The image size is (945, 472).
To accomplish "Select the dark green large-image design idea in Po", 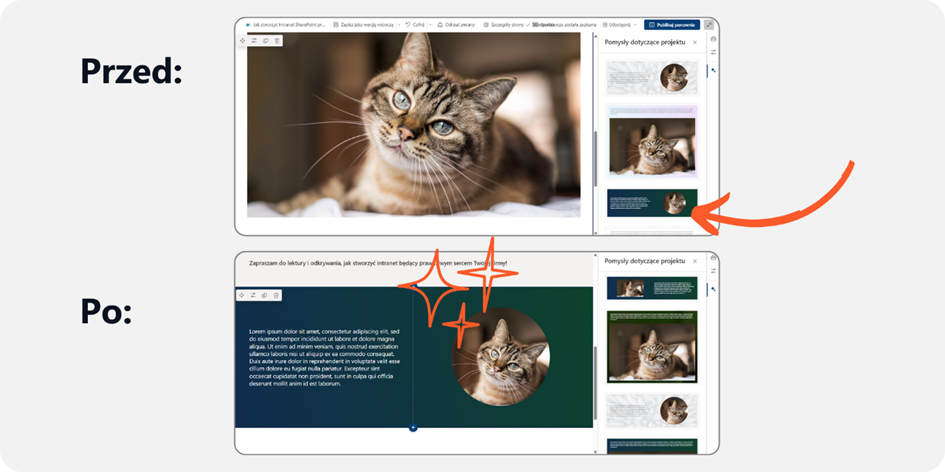I will pos(651,347).
